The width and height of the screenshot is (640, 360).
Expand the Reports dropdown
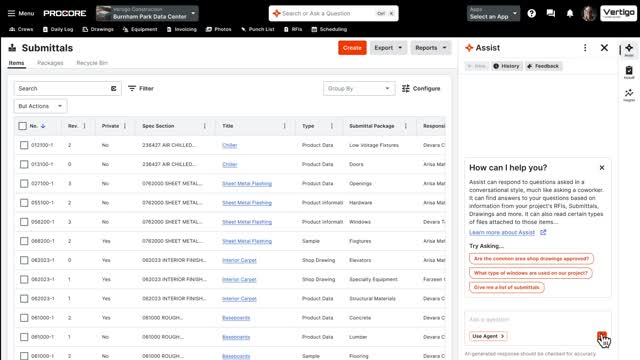[431, 48]
